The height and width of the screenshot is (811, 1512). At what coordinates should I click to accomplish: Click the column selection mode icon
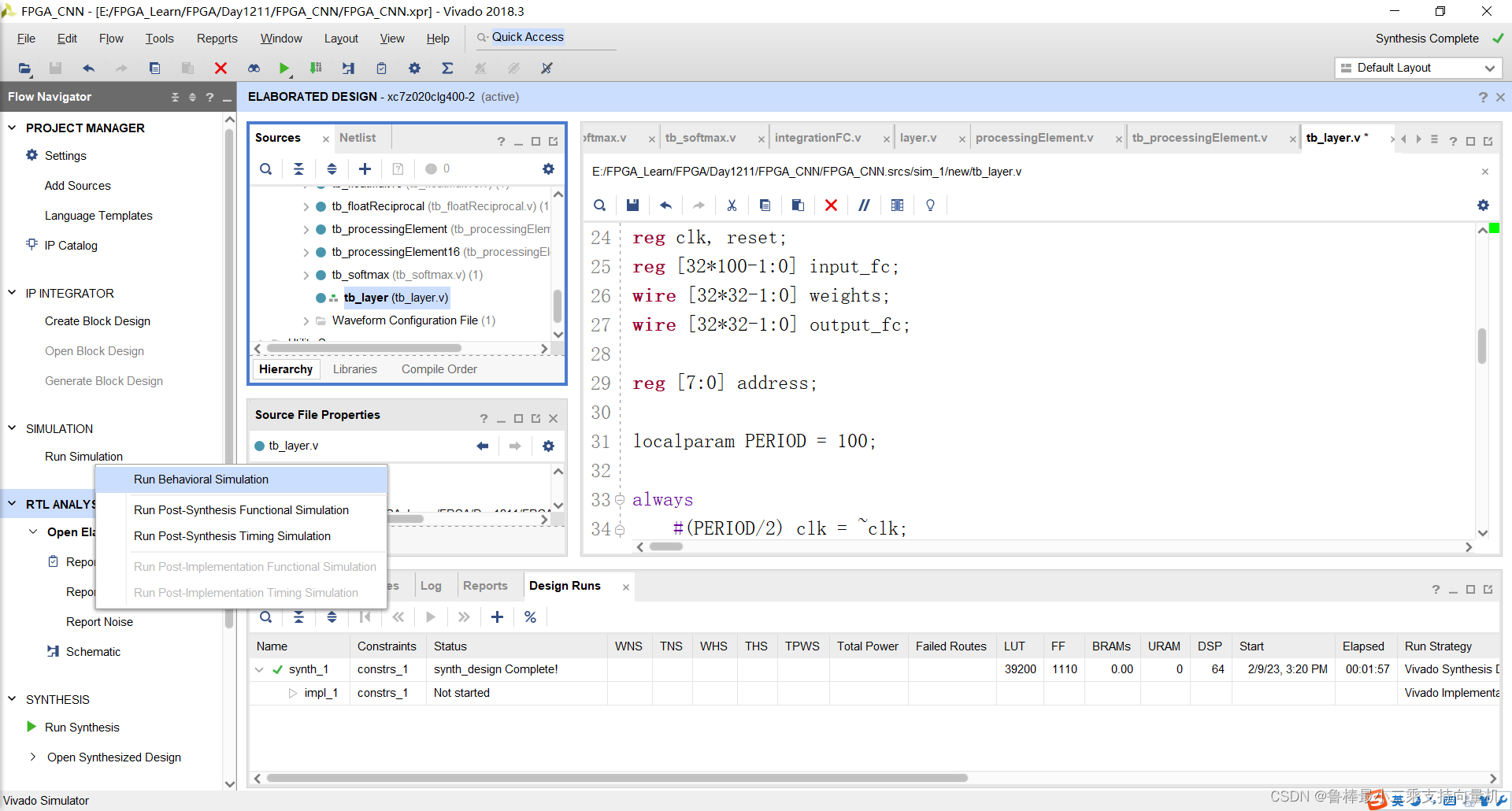click(x=897, y=205)
